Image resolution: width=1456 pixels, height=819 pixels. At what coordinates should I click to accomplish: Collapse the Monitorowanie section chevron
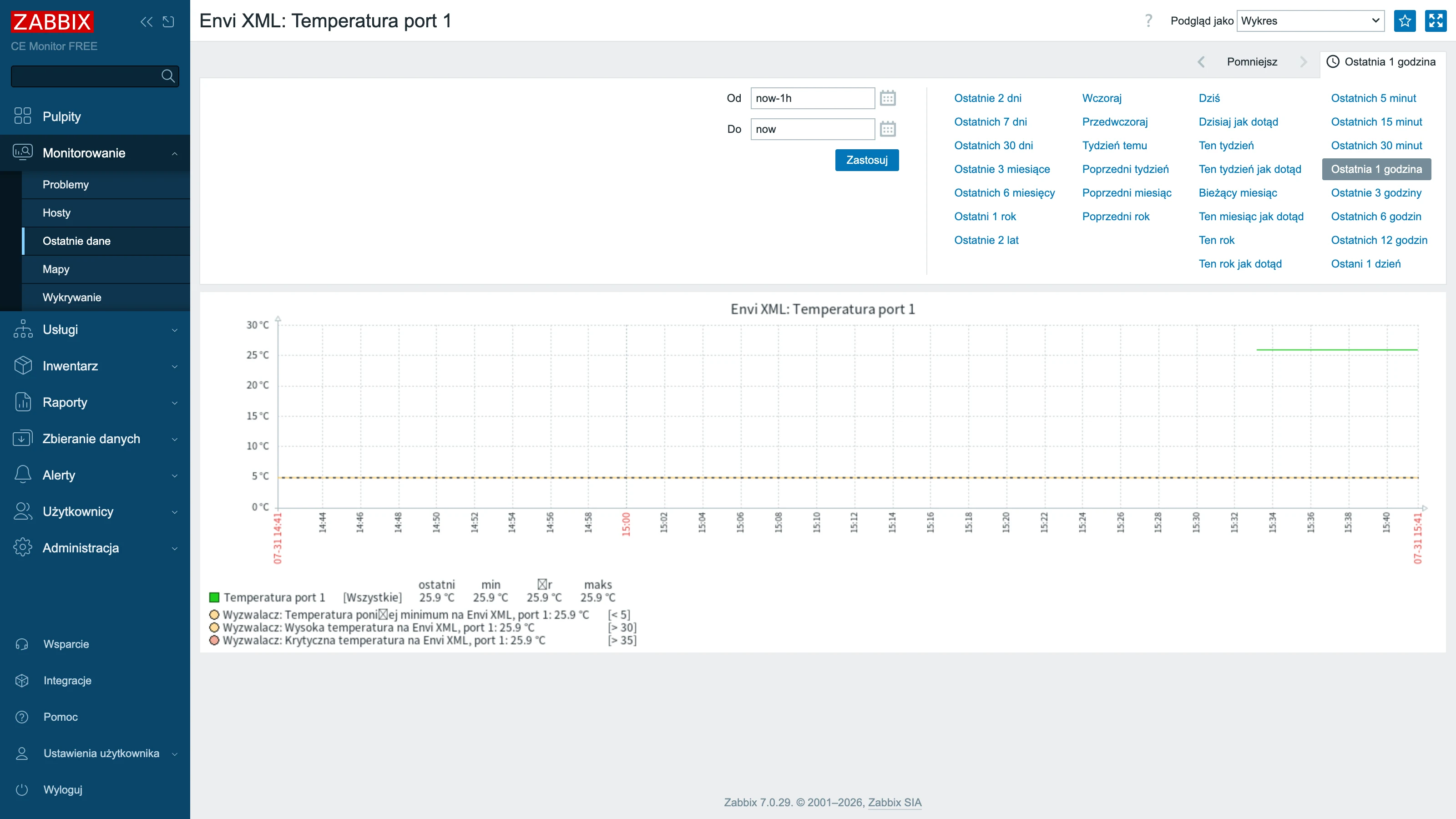(175, 153)
